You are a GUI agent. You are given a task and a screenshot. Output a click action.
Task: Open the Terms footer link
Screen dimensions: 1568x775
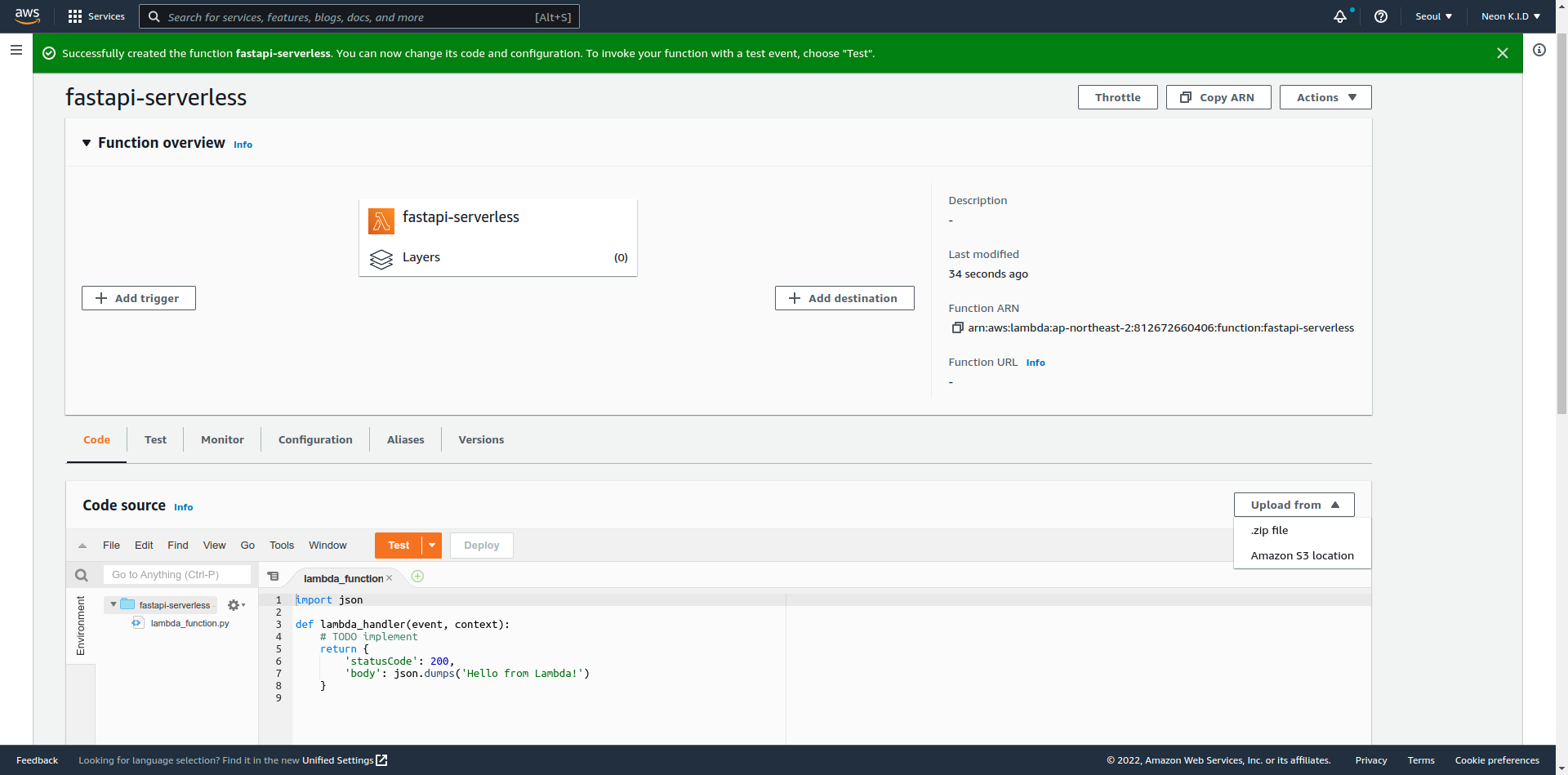[1421, 760]
